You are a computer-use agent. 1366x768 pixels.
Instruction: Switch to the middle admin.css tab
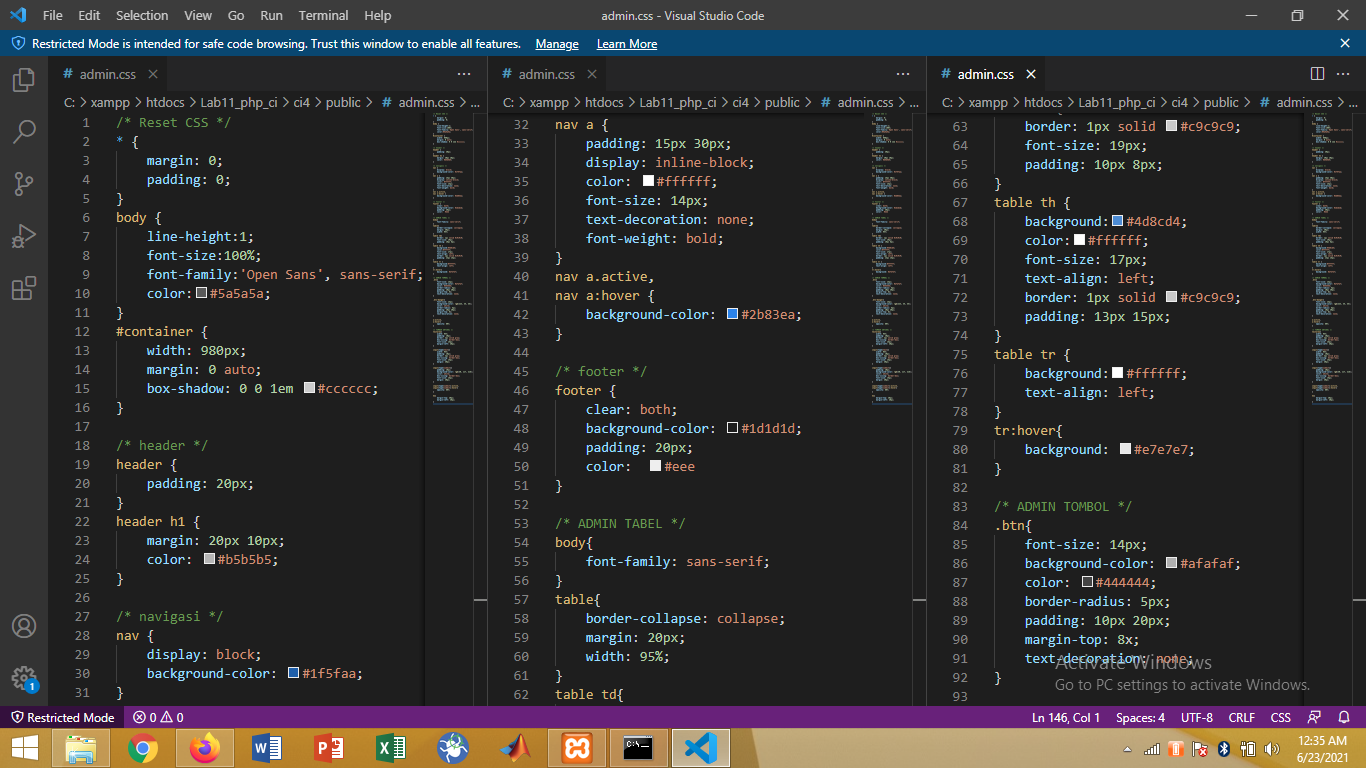click(548, 73)
